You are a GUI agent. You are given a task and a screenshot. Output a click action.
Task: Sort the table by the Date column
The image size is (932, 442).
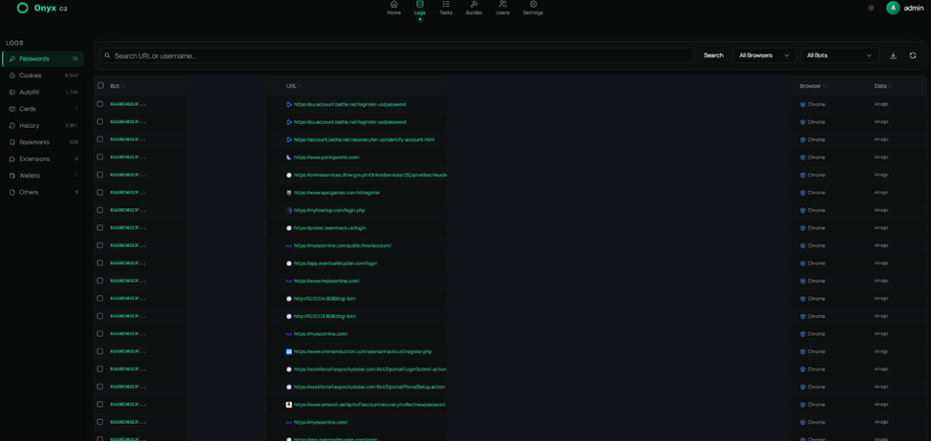coord(883,86)
